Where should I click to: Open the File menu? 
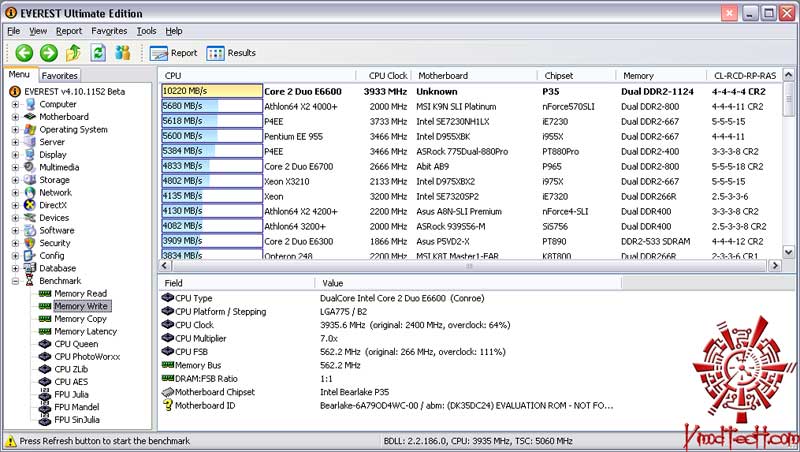point(14,31)
